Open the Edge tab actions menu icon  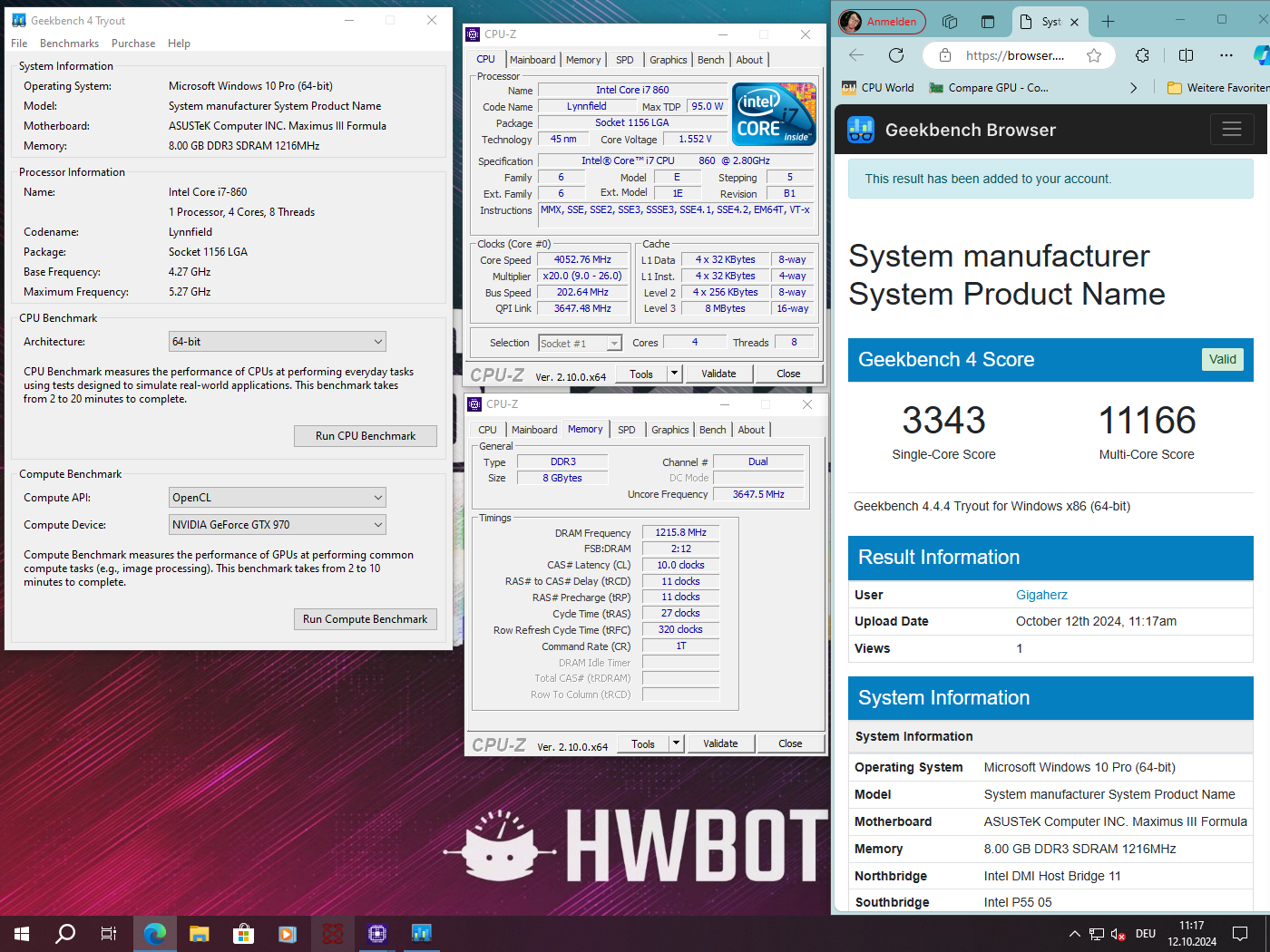coord(988,21)
